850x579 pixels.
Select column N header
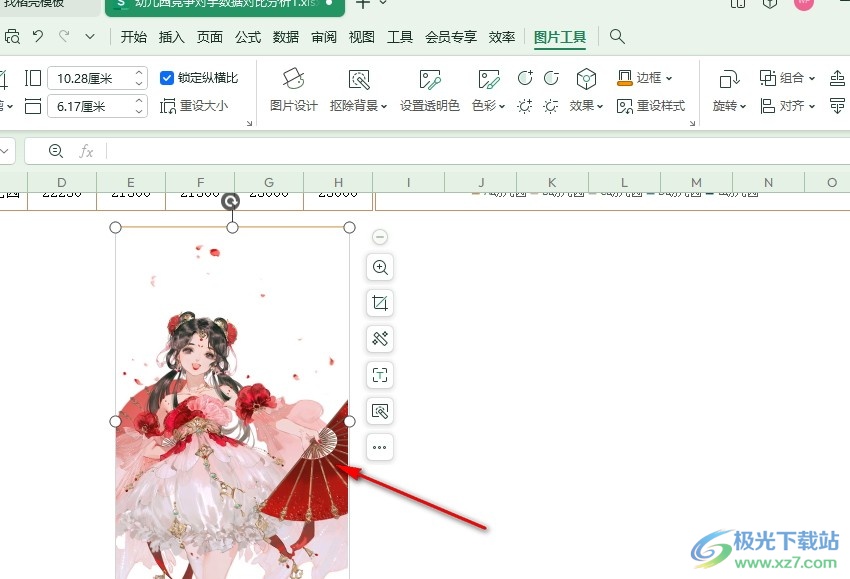(768, 183)
